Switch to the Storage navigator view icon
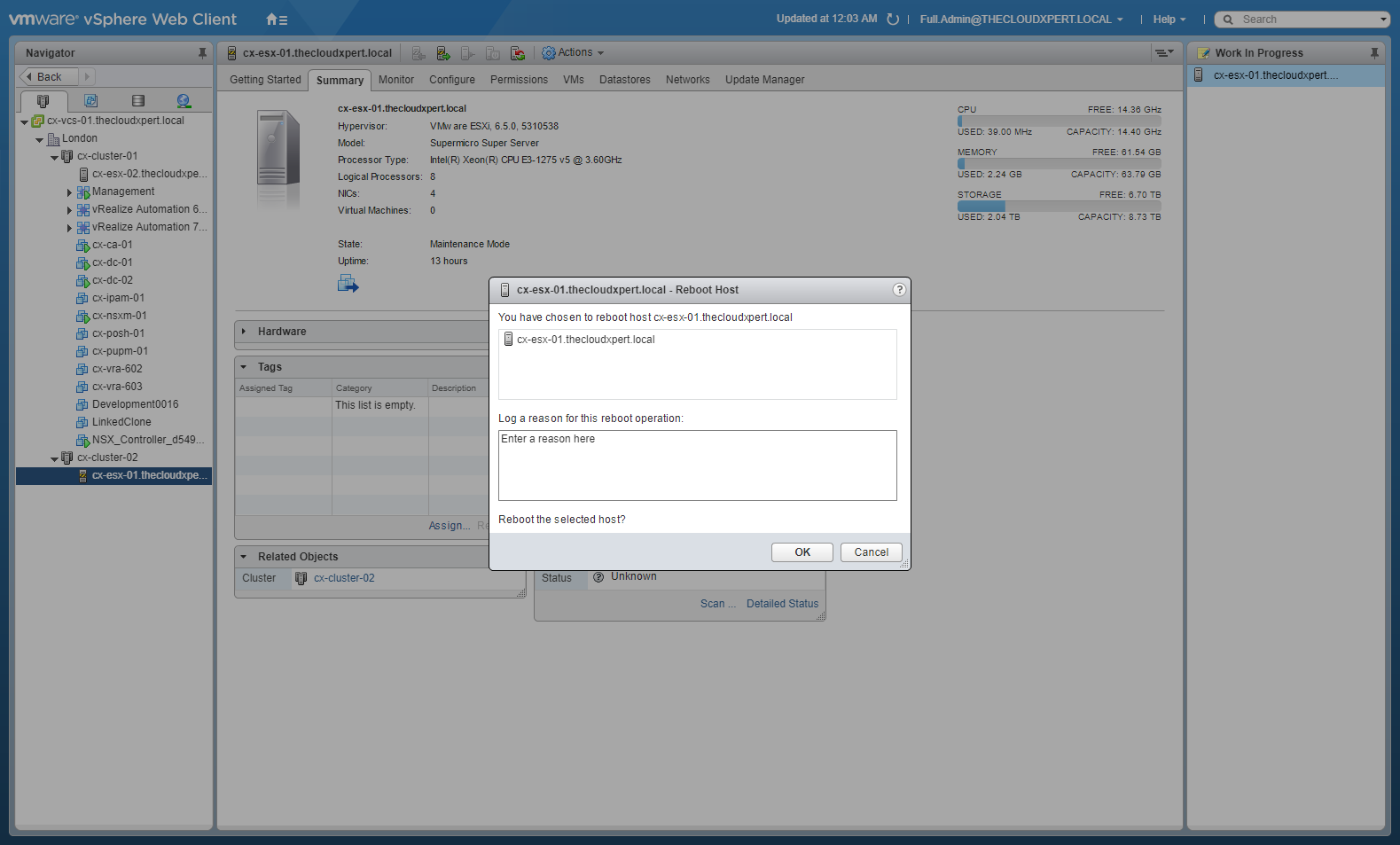1400x845 pixels. pyautogui.click(x=137, y=101)
